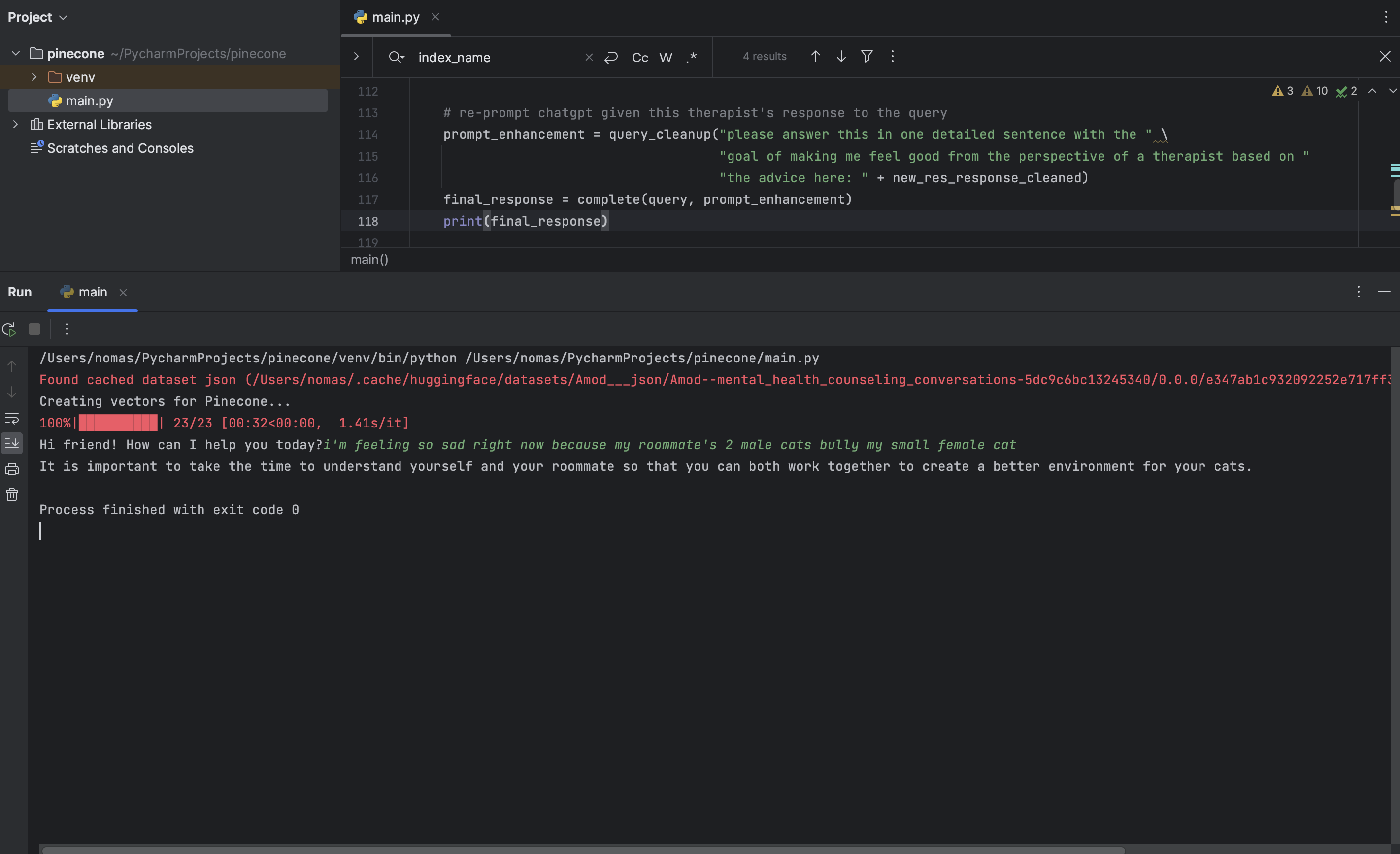The height and width of the screenshot is (854, 1400).
Task: Rerun the main script
Action: click(x=9, y=329)
